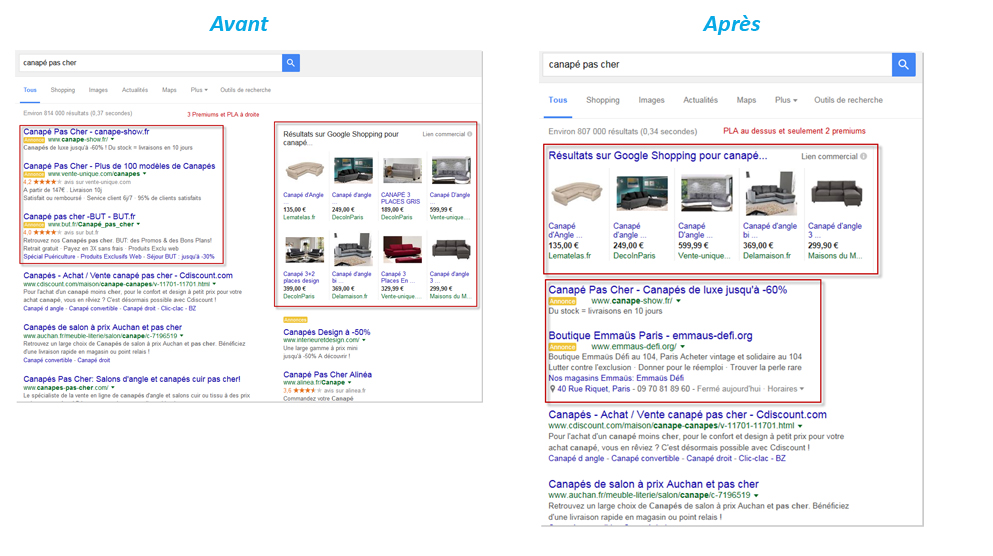Click Clic-clac sitelink in the Après screenshot
The width and height of the screenshot is (993, 556).
754,458
